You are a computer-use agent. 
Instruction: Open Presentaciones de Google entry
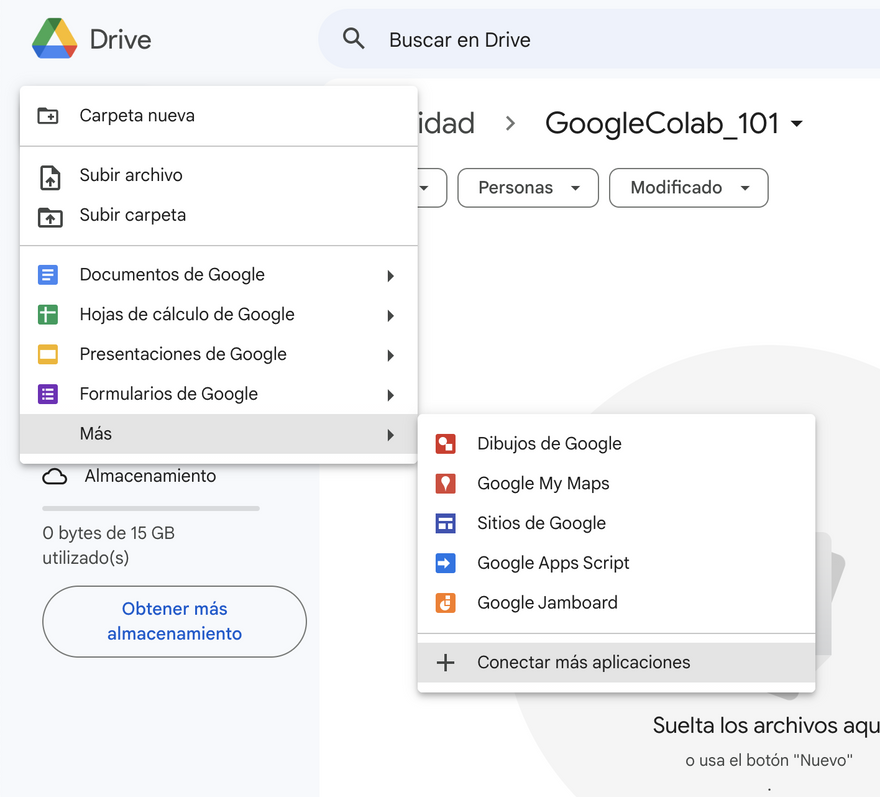pyautogui.click(x=219, y=354)
